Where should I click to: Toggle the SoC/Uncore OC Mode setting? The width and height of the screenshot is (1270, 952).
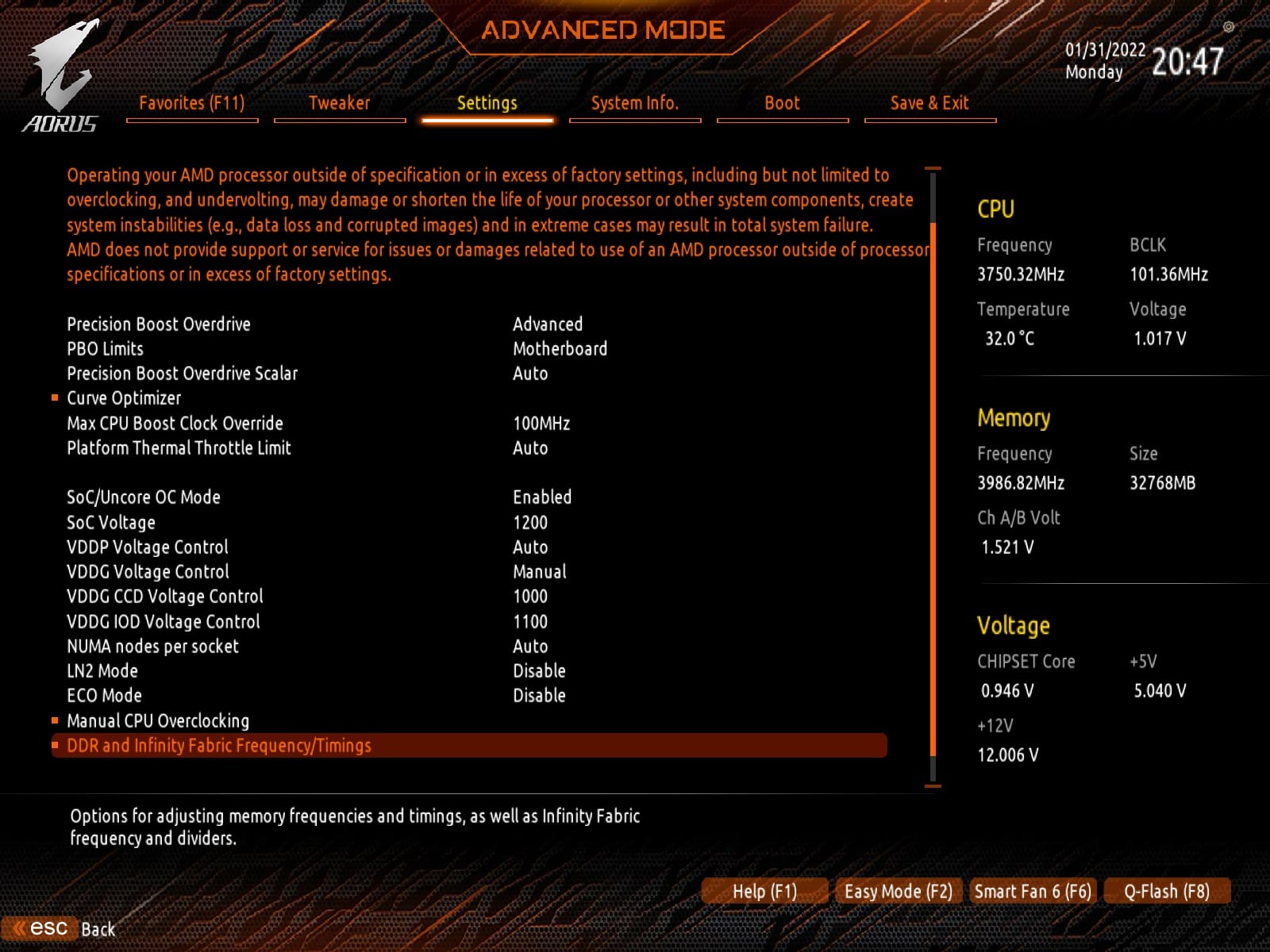542,497
